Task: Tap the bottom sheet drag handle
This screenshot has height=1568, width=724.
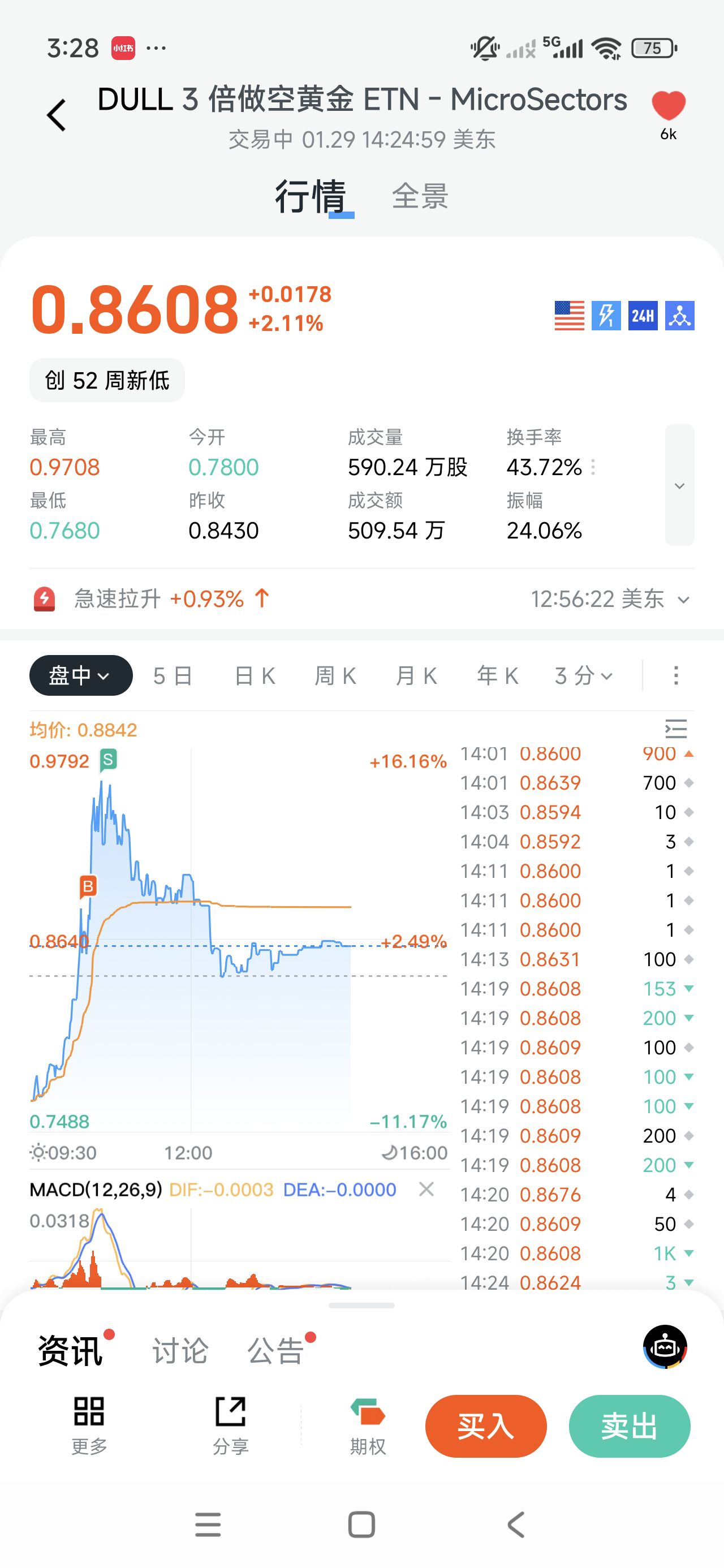Action: 361,1305
